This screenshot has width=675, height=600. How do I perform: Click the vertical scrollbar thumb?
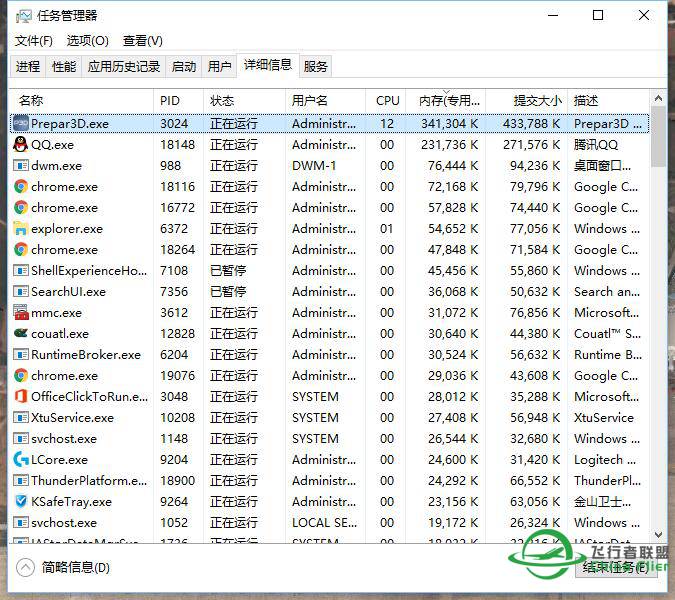coord(658,136)
